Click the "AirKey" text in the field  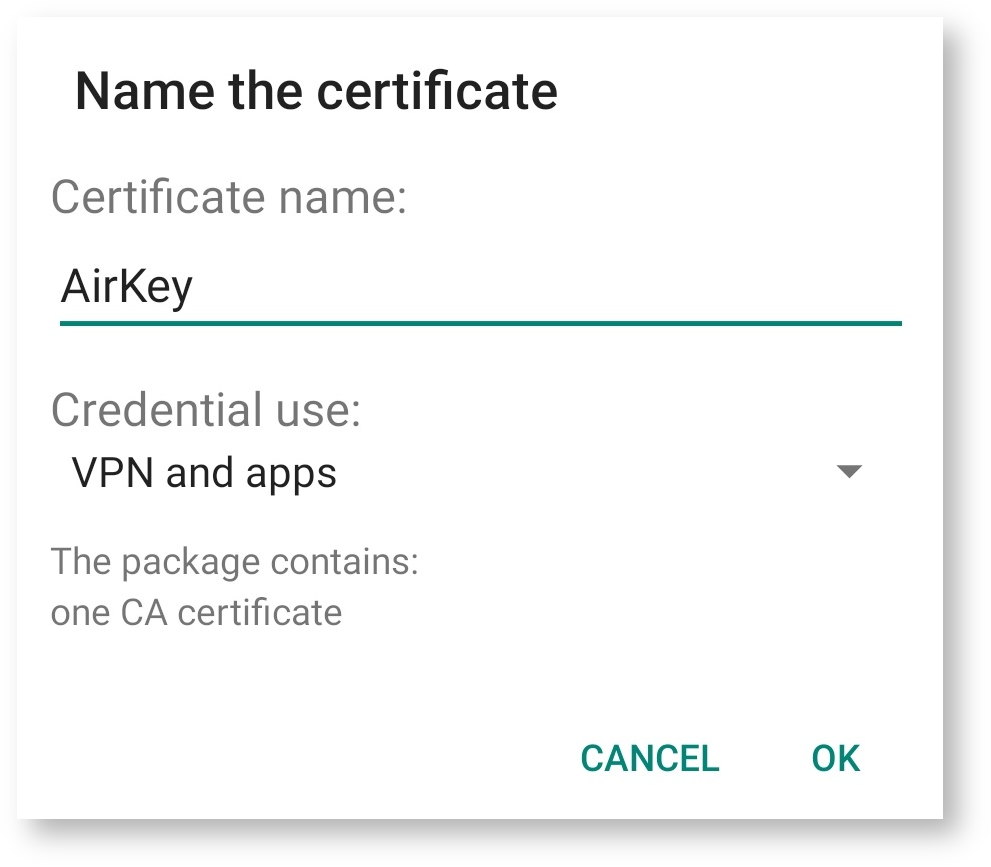pos(127,288)
